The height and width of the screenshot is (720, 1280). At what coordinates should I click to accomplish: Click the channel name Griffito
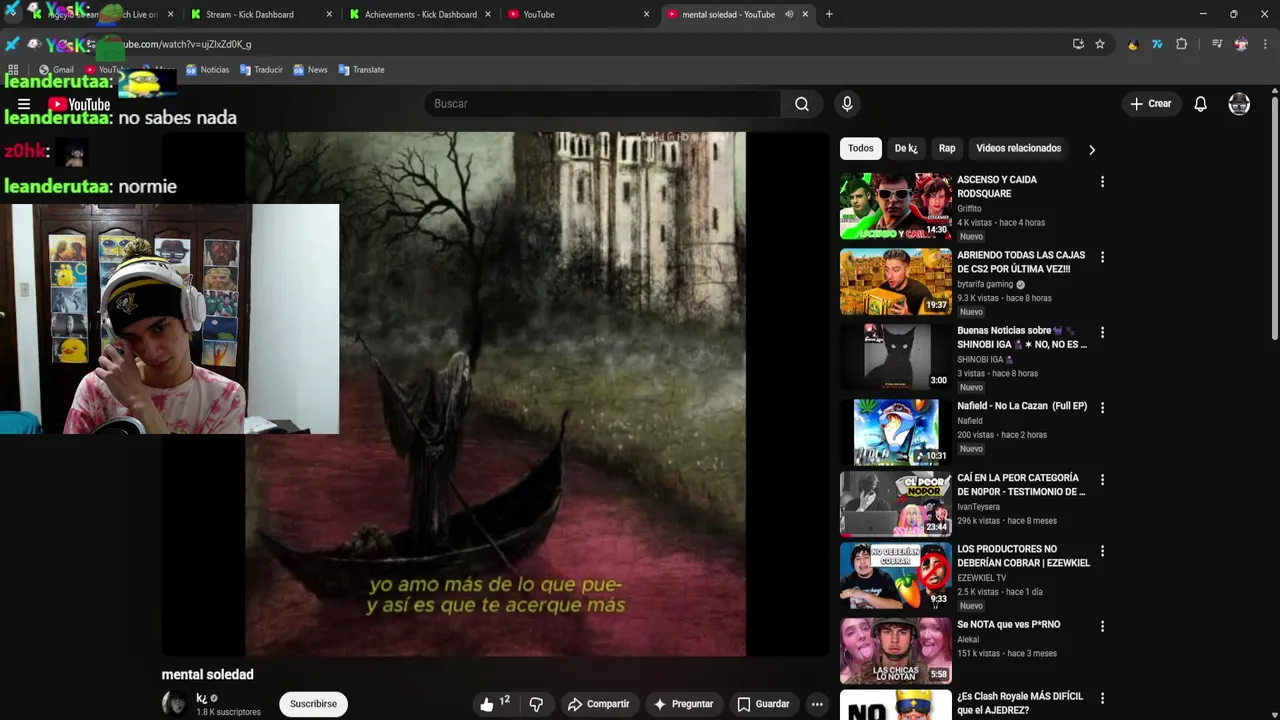(x=969, y=209)
